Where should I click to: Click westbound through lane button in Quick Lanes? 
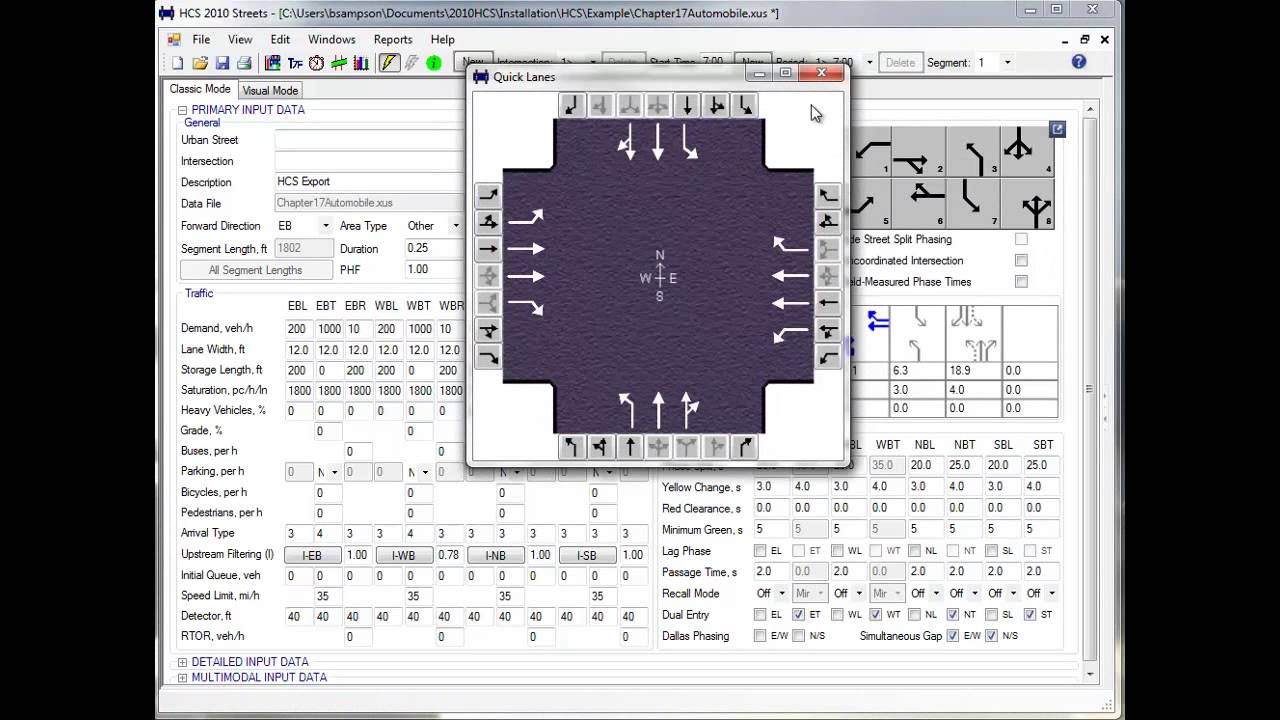tap(828, 302)
